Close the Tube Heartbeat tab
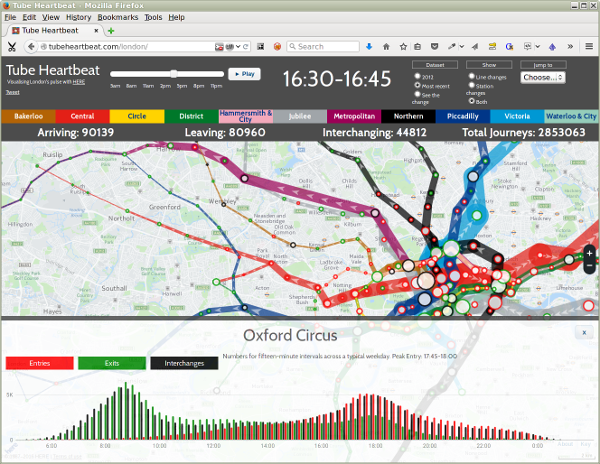The height and width of the screenshot is (464, 600). point(96,31)
